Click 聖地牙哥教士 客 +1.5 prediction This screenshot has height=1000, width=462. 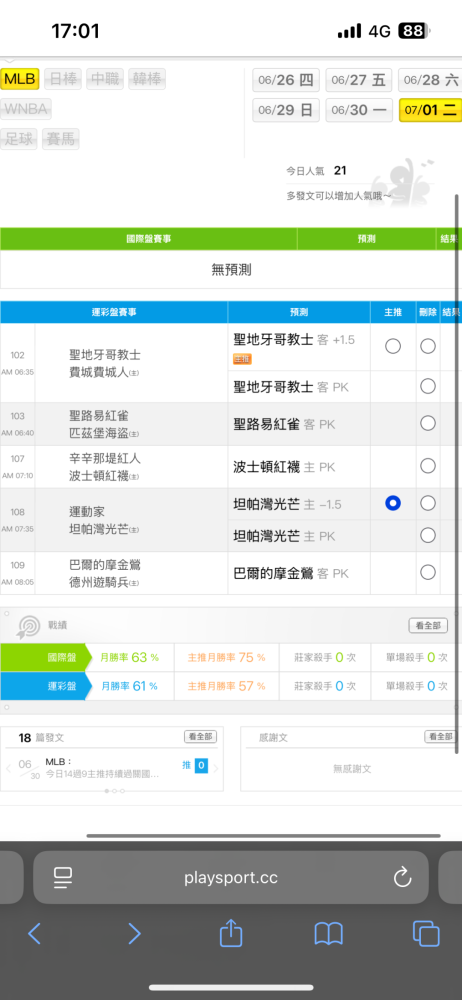pos(294,340)
